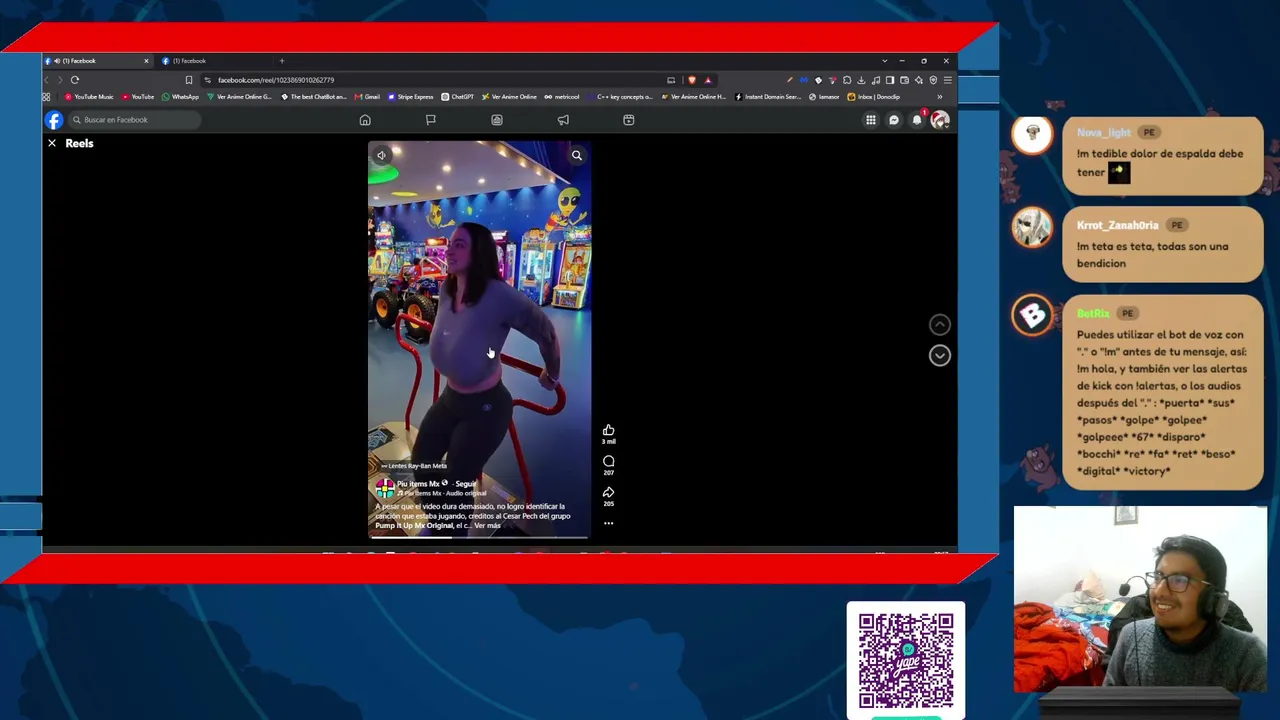1280x720 pixels.
Task: Toggle the browser sidebar panel icon
Action: click(890, 80)
